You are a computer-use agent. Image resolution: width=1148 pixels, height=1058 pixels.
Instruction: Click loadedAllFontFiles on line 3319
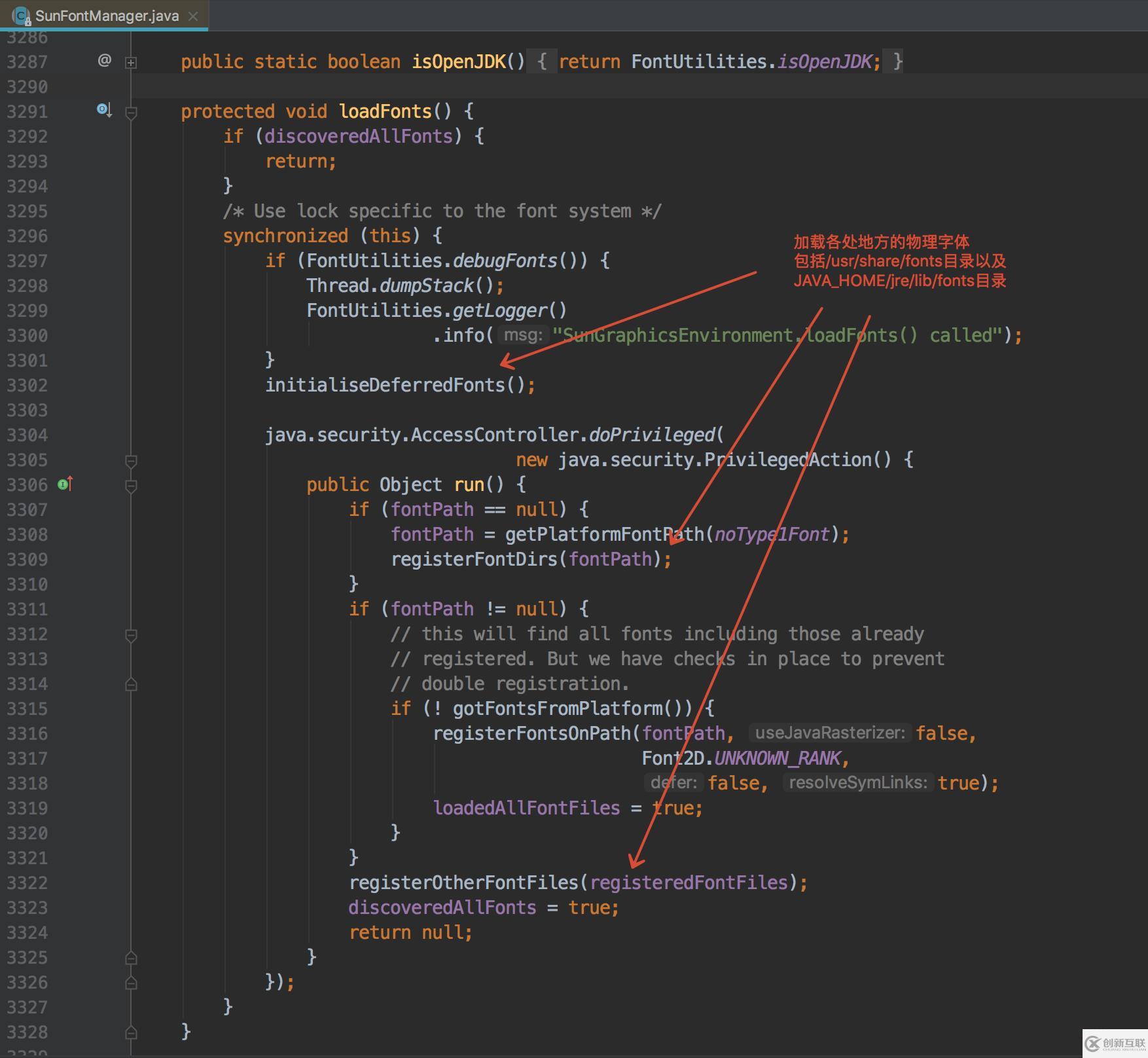(x=526, y=808)
